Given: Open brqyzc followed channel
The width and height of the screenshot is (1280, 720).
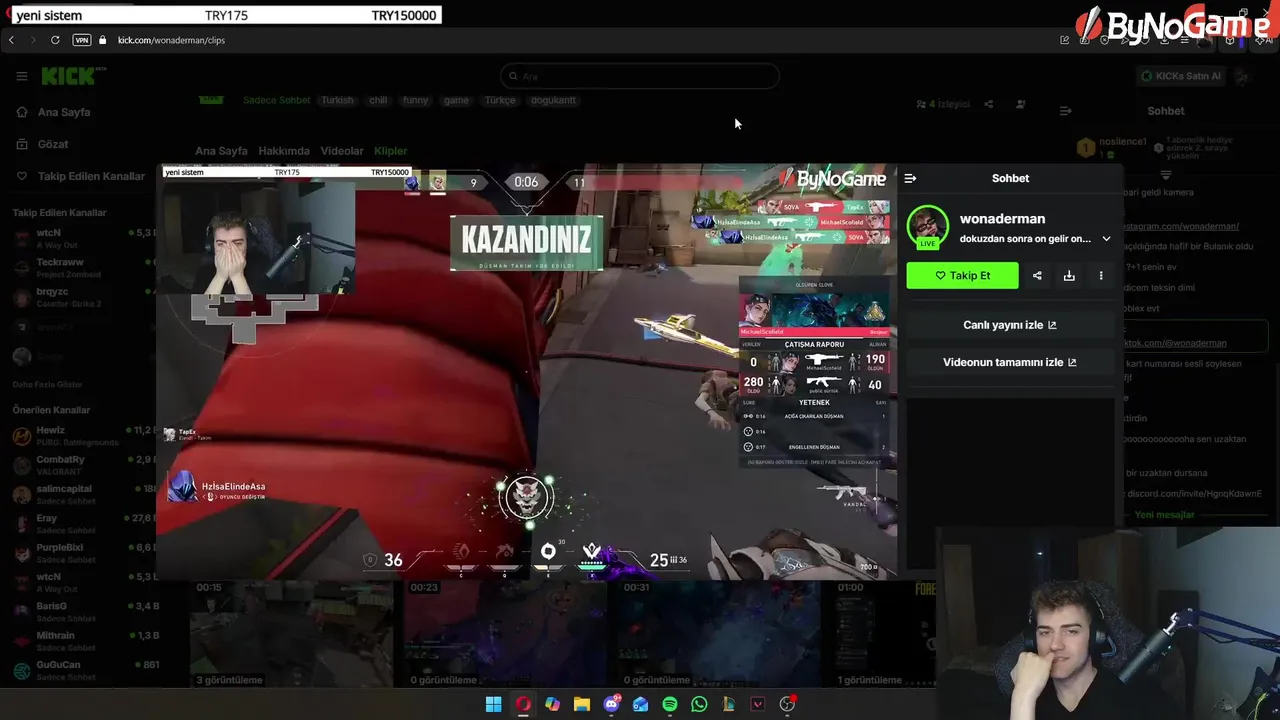Looking at the screenshot, I should (85, 297).
